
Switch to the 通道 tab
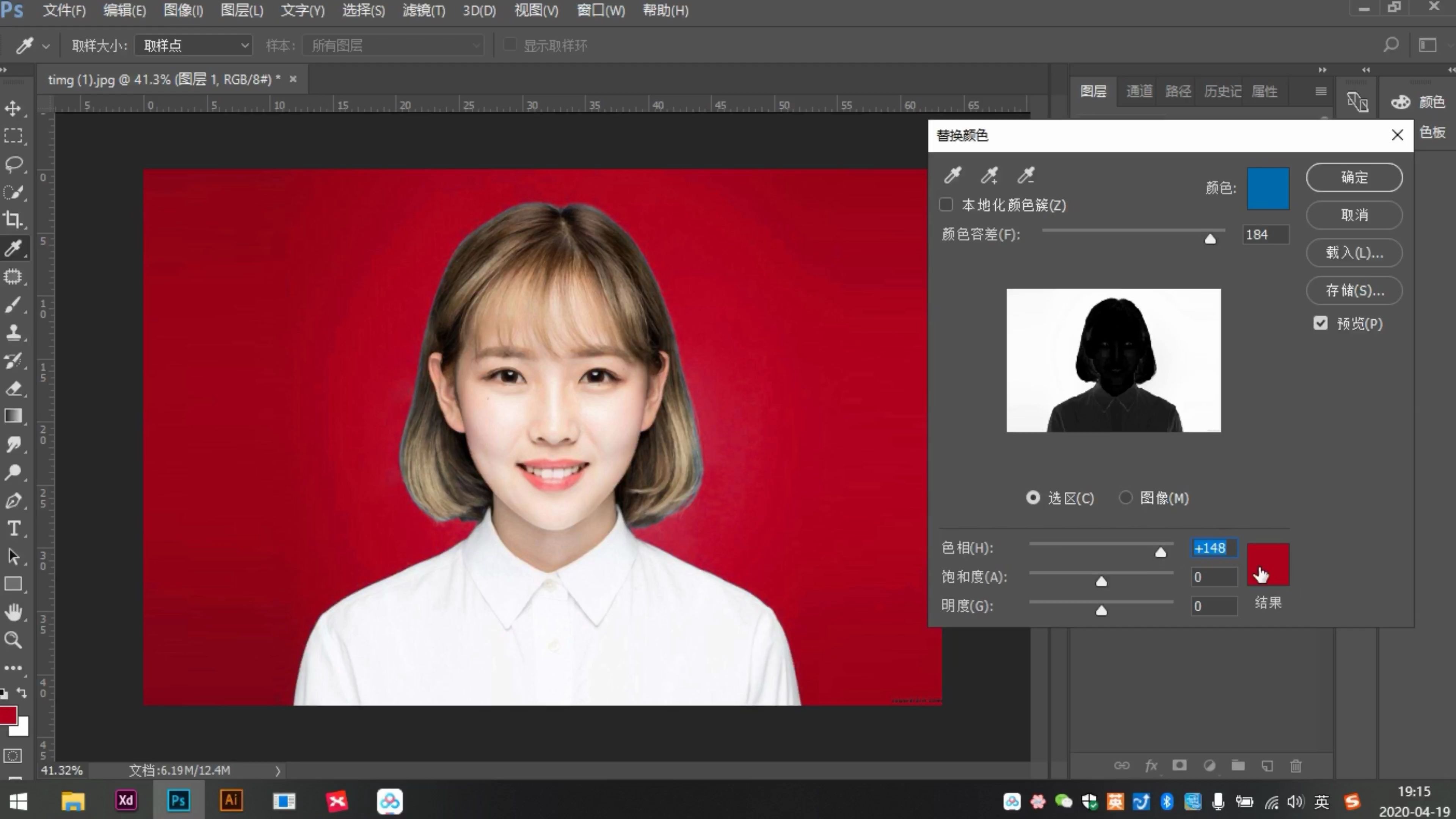click(1139, 91)
